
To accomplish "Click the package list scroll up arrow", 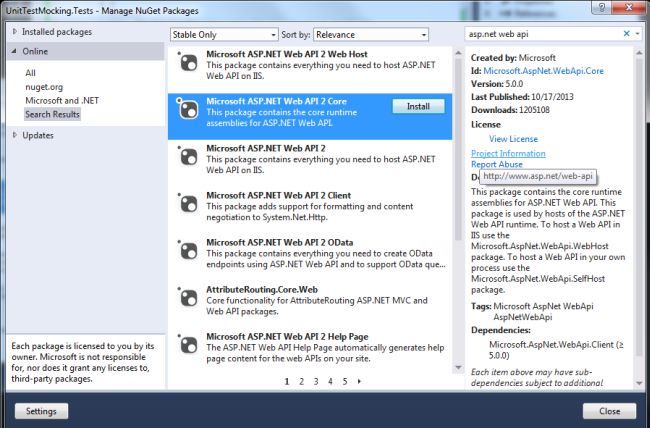I will click(x=458, y=53).
